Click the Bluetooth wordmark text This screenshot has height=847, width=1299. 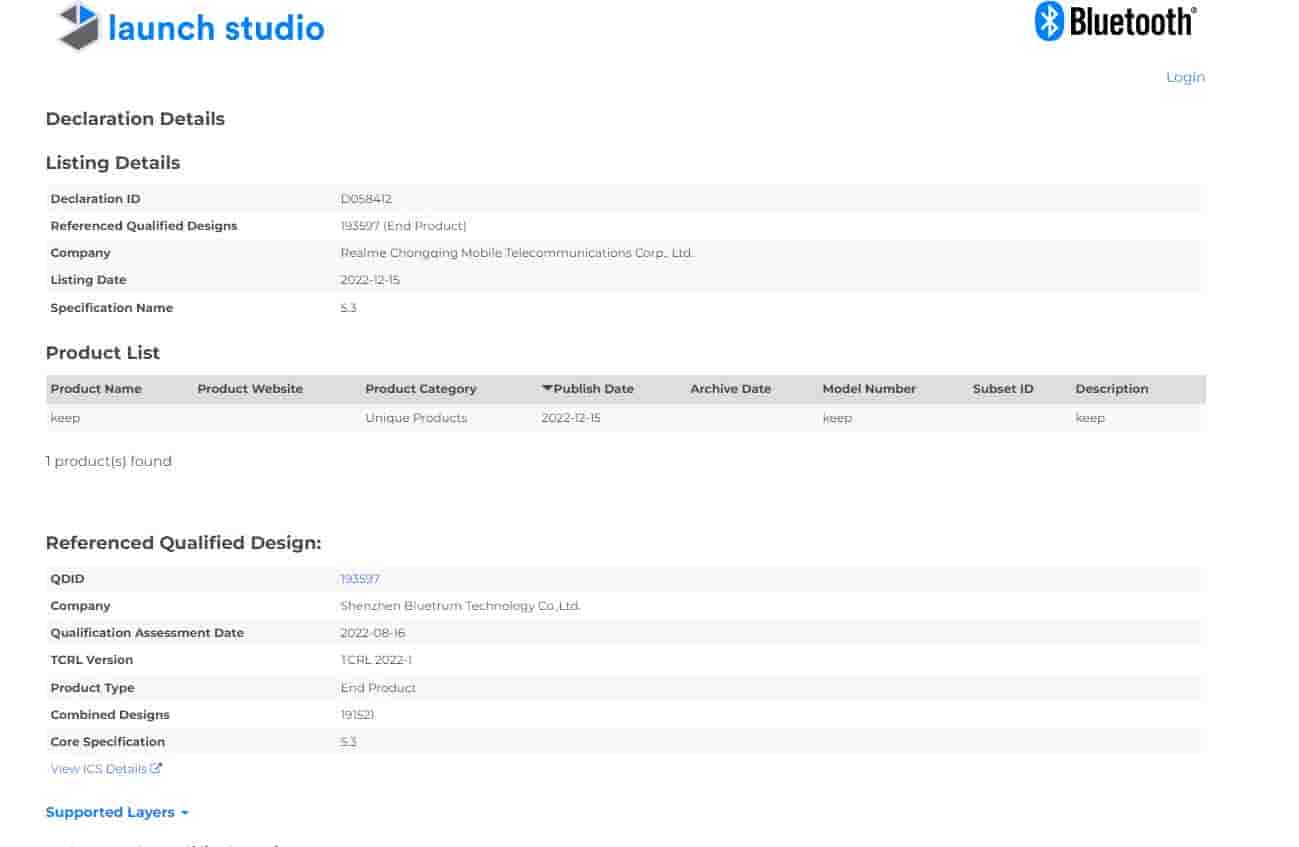click(1132, 21)
